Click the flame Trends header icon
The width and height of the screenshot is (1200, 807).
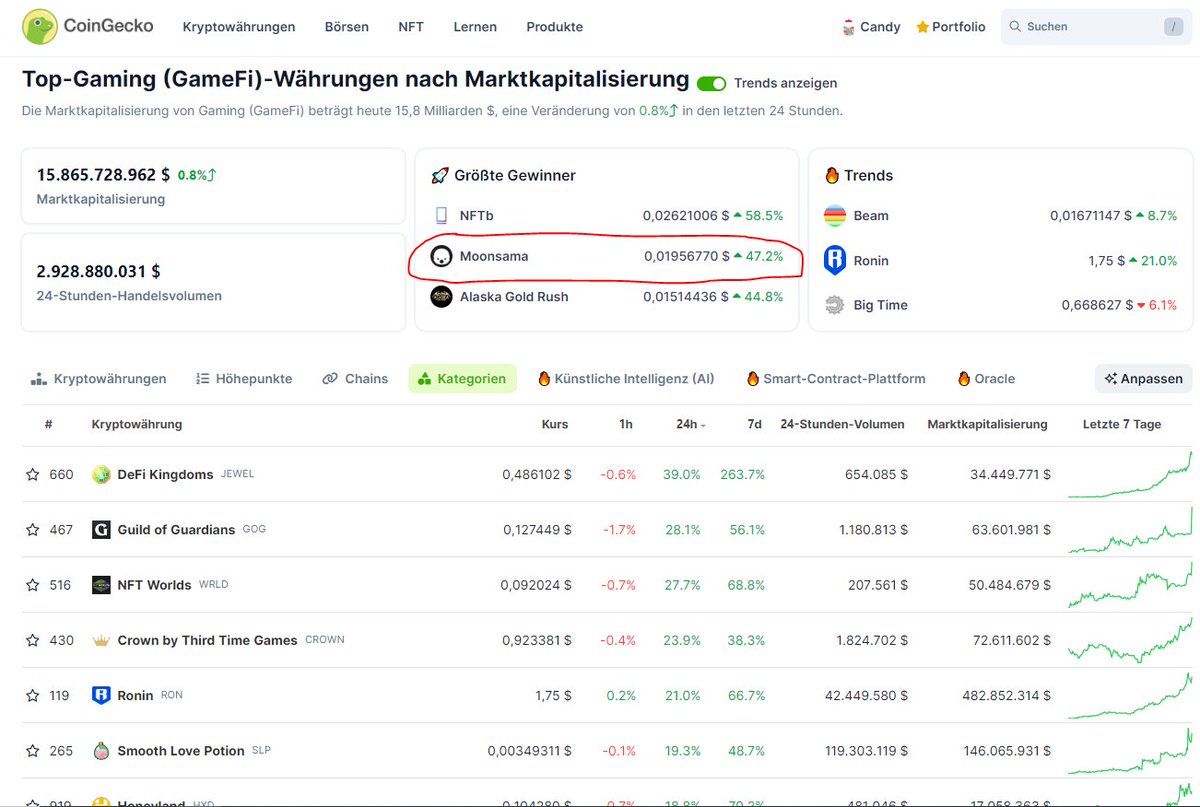click(x=831, y=175)
